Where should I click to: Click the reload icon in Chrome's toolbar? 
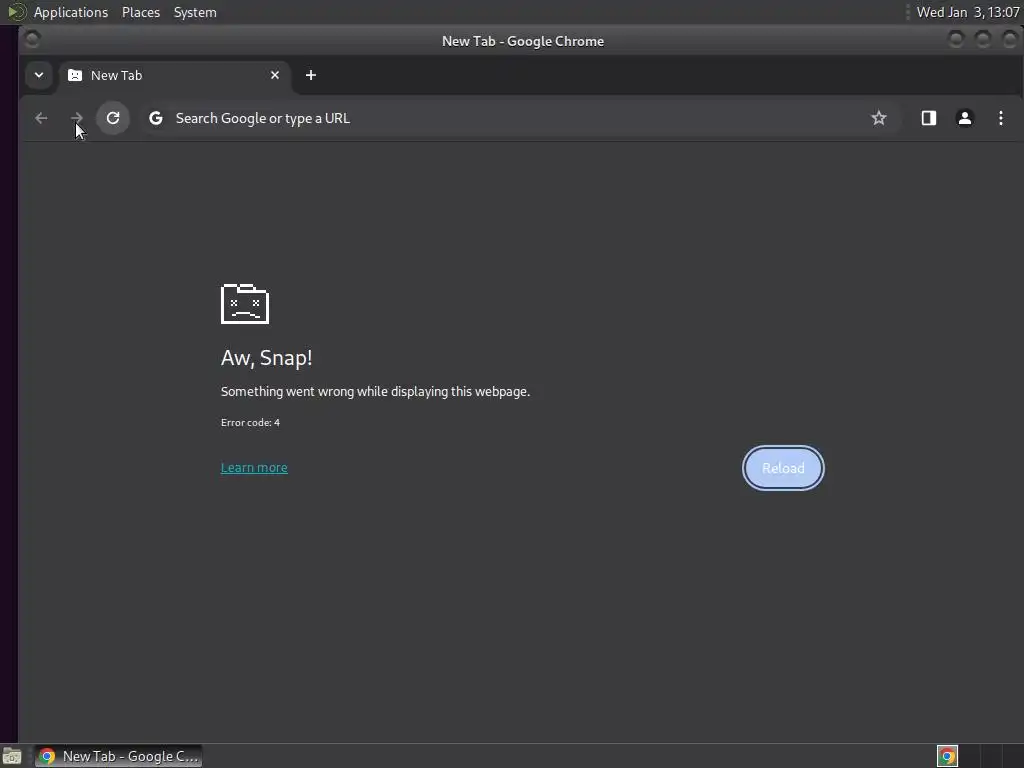(113, 118)
